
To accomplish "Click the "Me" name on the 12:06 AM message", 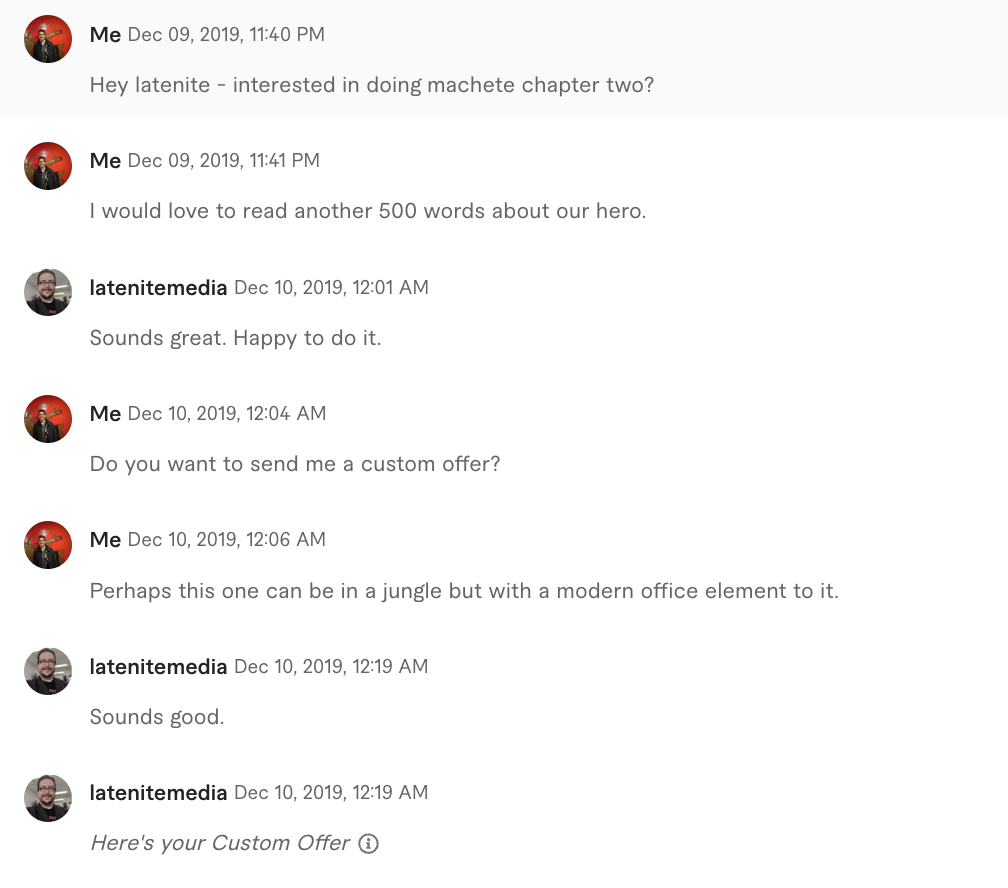I will (105, 540).
